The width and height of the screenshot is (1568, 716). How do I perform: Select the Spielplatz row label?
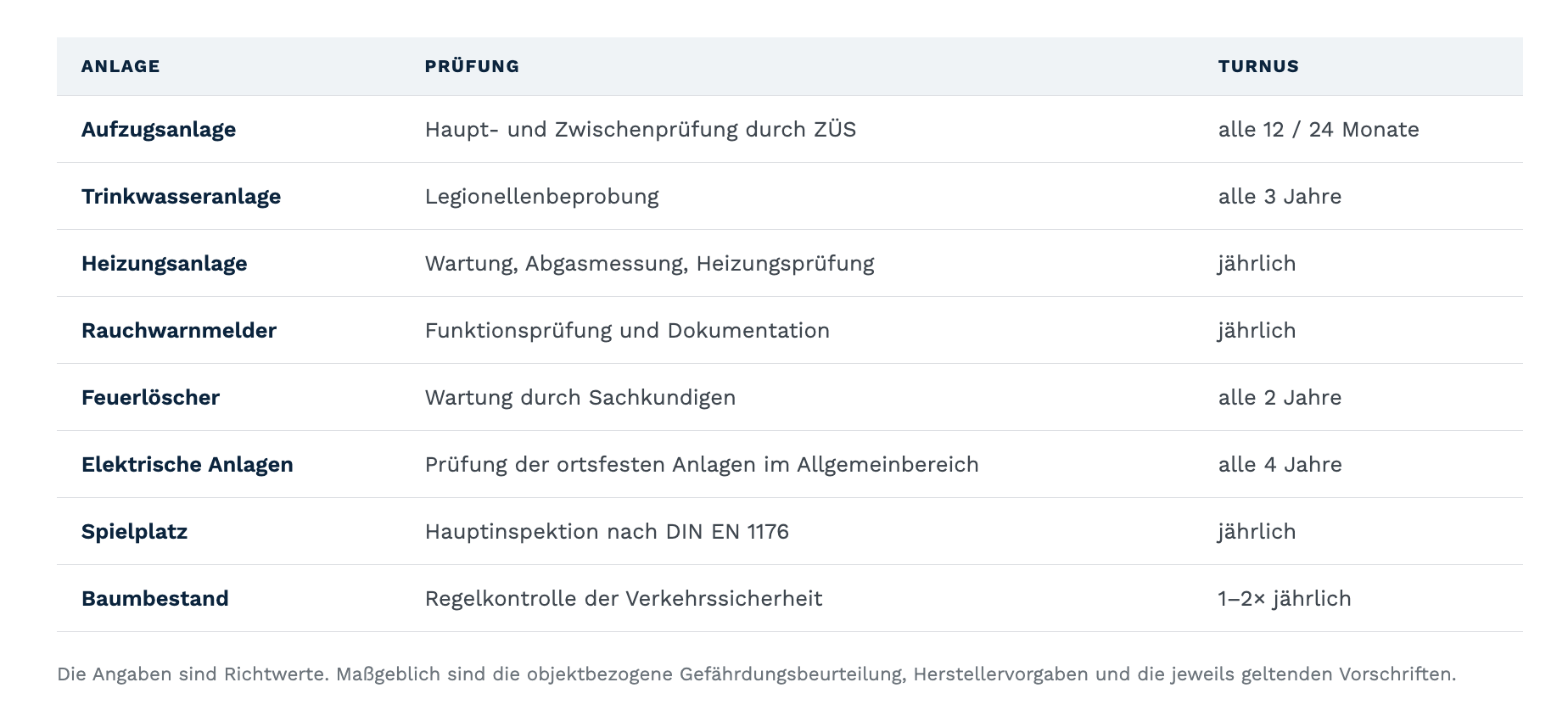click(134, 532)
